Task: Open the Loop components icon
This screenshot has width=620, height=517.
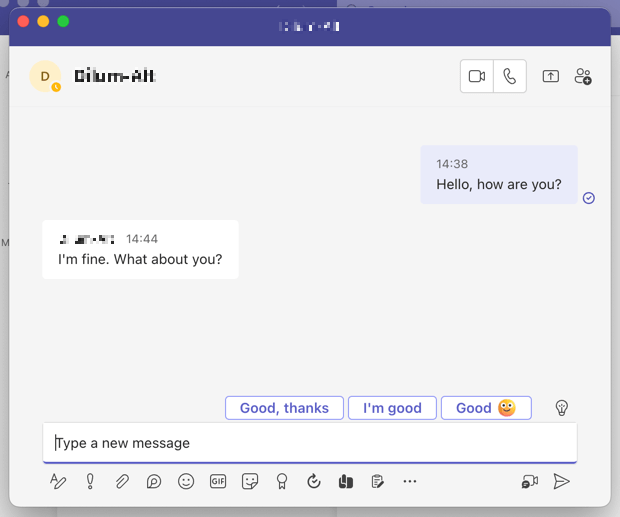Action: 154,481
